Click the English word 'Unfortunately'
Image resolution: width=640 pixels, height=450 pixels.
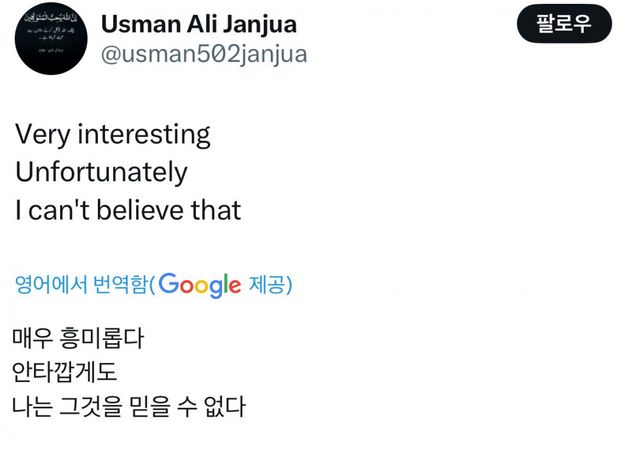click(x=101, y=172)
